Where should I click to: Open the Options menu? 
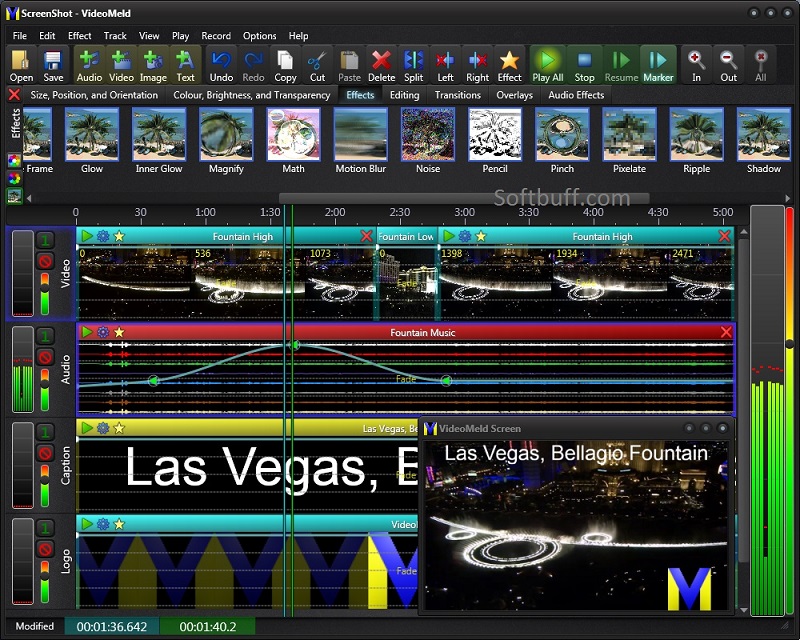tap(259, 35)
